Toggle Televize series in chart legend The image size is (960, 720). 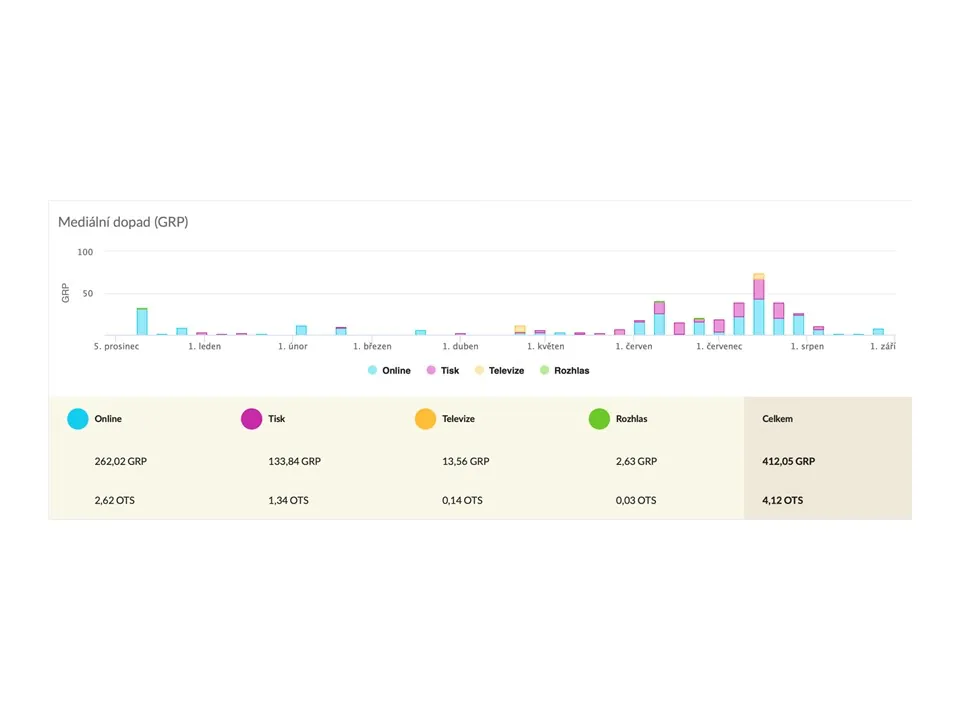(x=500, y=370)
